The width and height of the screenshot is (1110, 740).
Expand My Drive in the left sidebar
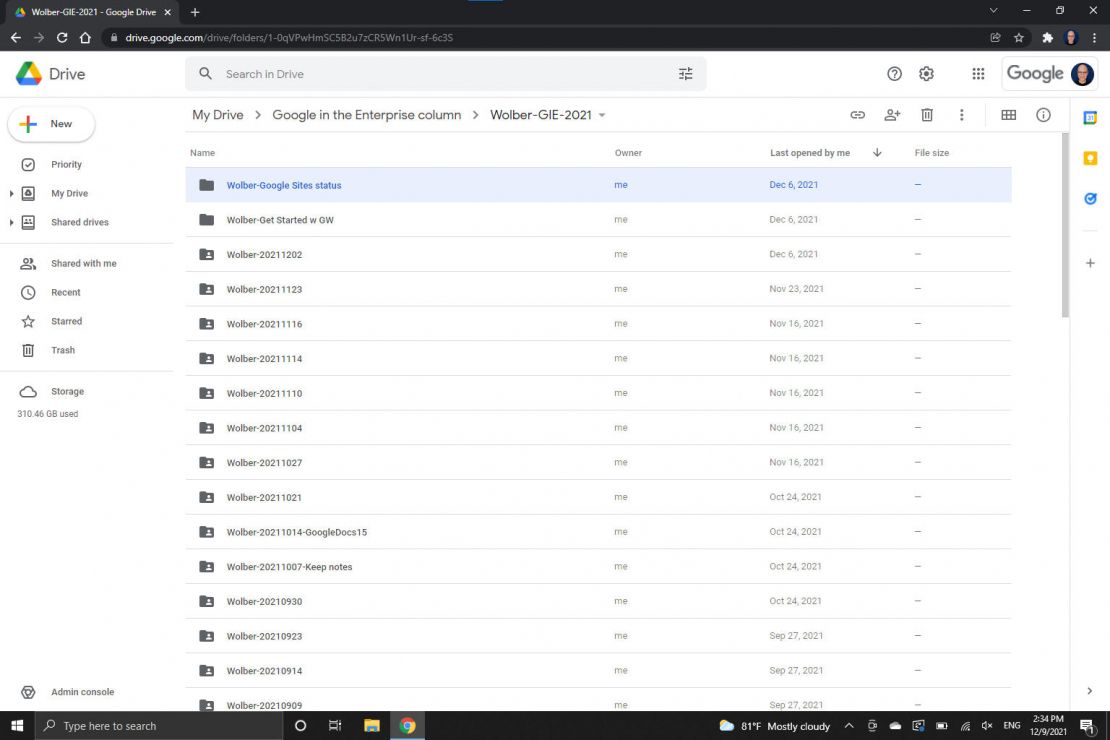(10, 194)
